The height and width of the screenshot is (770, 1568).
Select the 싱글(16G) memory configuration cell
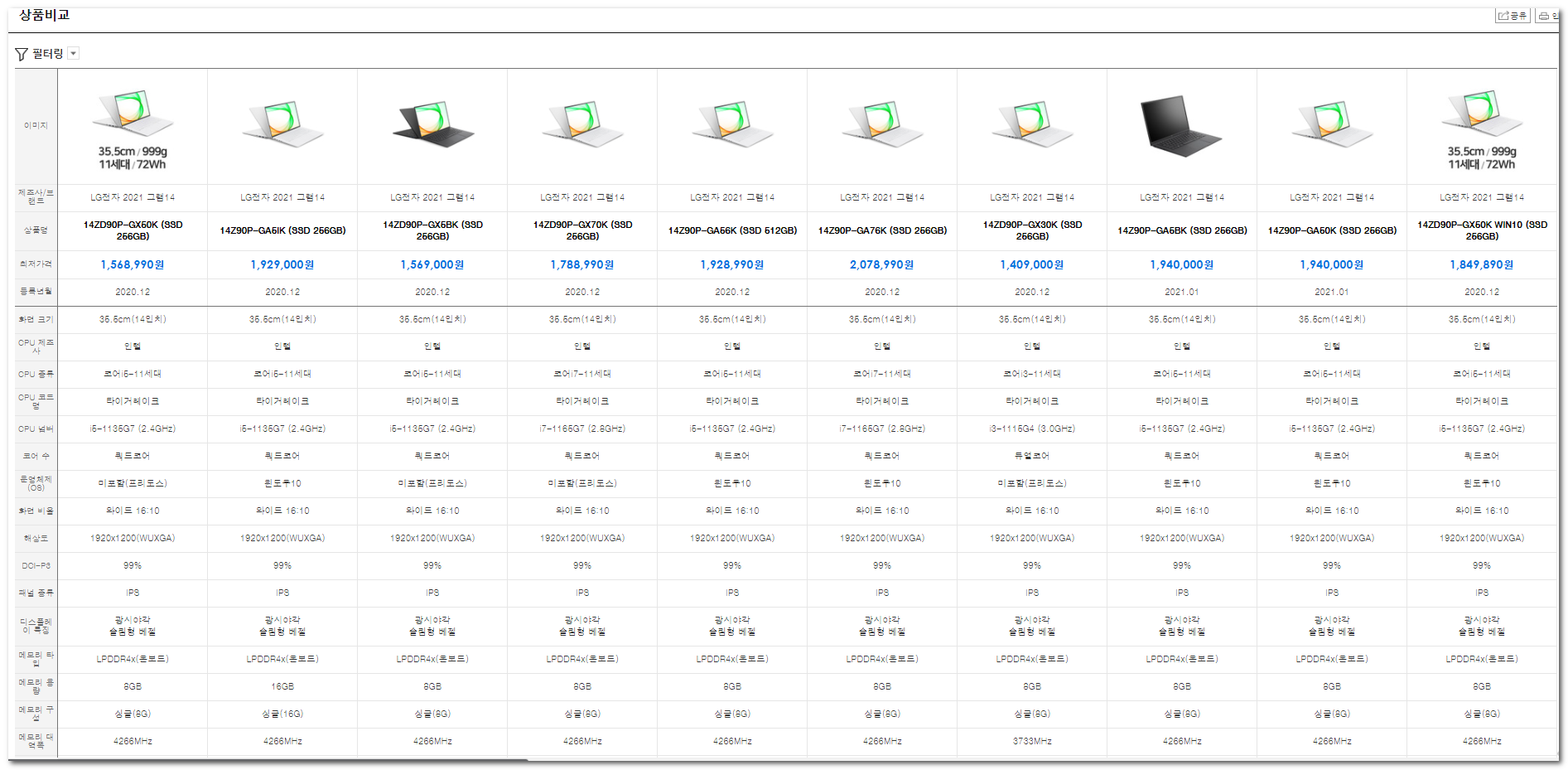(x=282, y=714)
